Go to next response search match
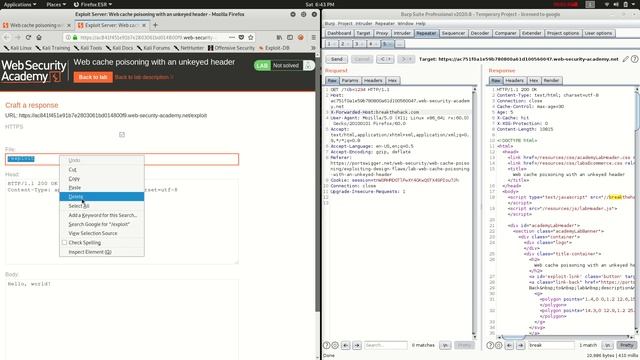 pyautogui.click(x=521, y=345)
